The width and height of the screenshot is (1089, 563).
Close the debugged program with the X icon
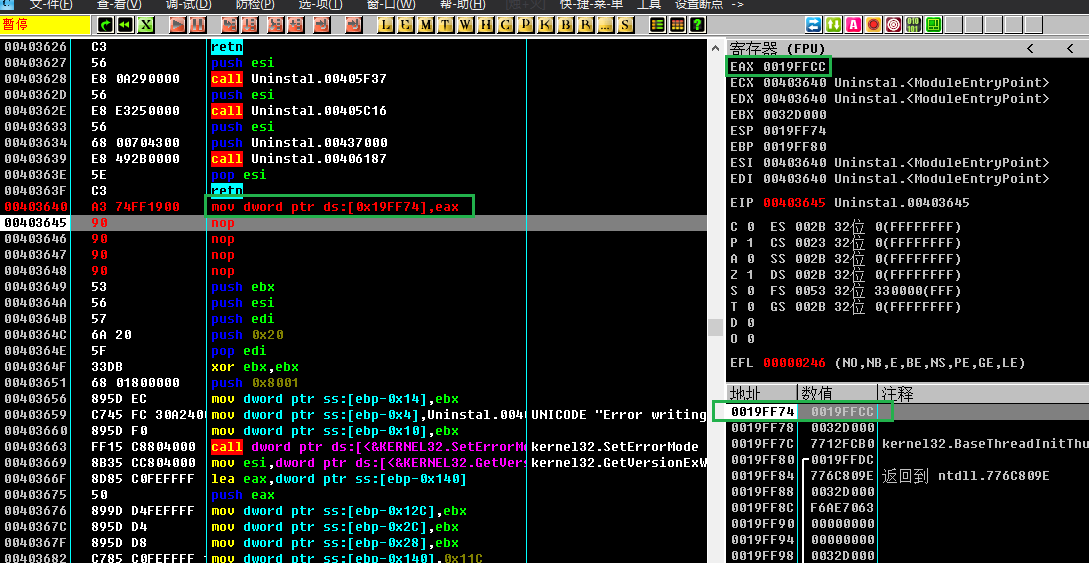pyautogui.click(x=146, y=24)
